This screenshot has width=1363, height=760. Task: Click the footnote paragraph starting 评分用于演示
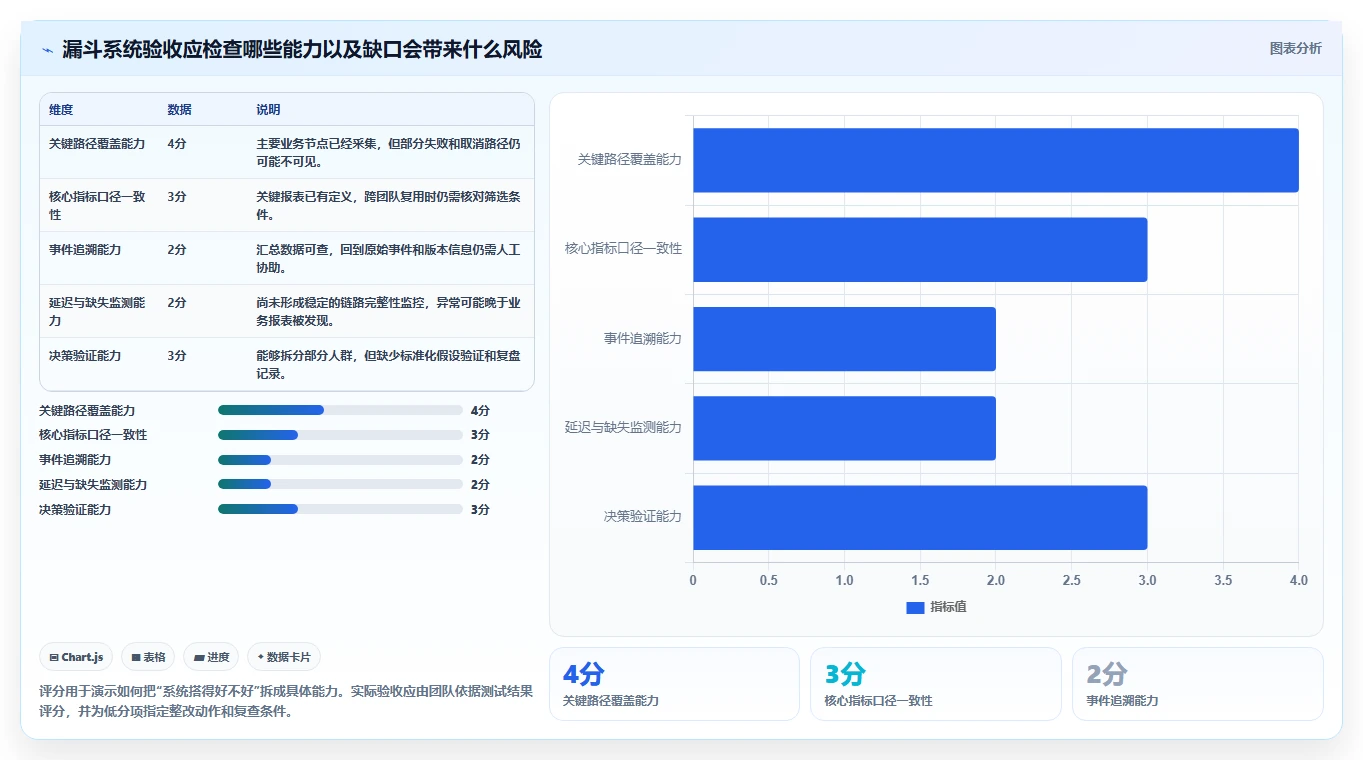(x=285, y=701)
